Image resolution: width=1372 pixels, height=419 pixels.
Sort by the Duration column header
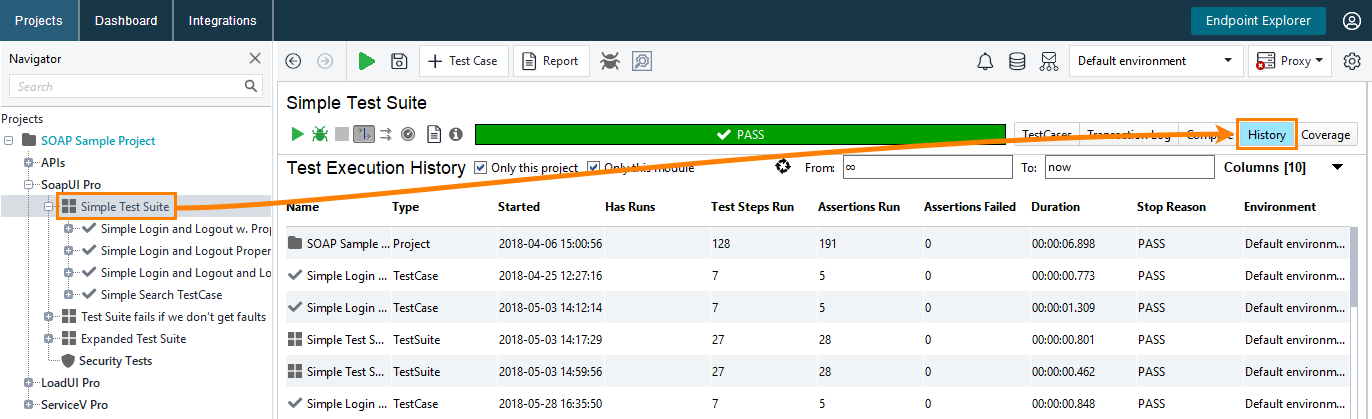click(x=1056, y=207)
